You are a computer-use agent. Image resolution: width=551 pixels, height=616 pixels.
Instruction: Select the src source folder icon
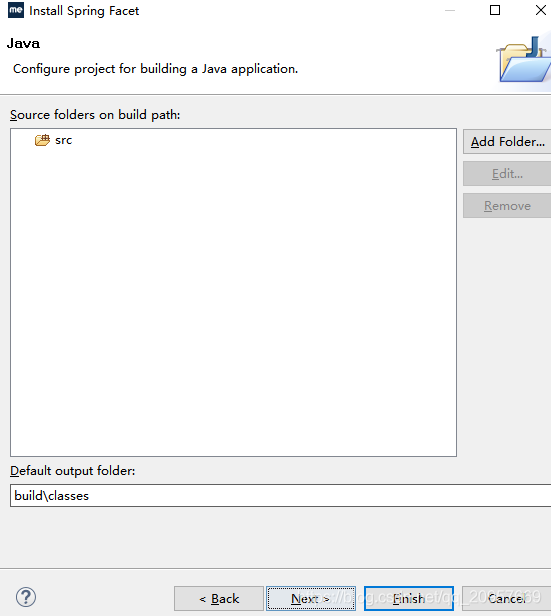(42, 140)
